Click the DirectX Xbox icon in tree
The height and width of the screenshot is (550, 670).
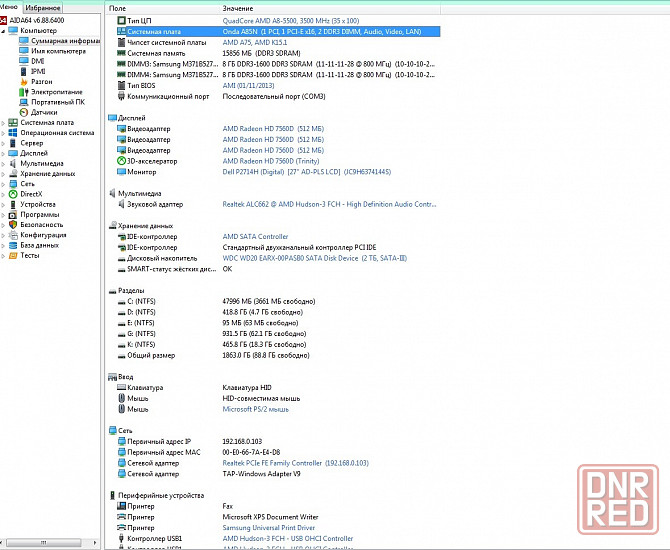point(13,194)
